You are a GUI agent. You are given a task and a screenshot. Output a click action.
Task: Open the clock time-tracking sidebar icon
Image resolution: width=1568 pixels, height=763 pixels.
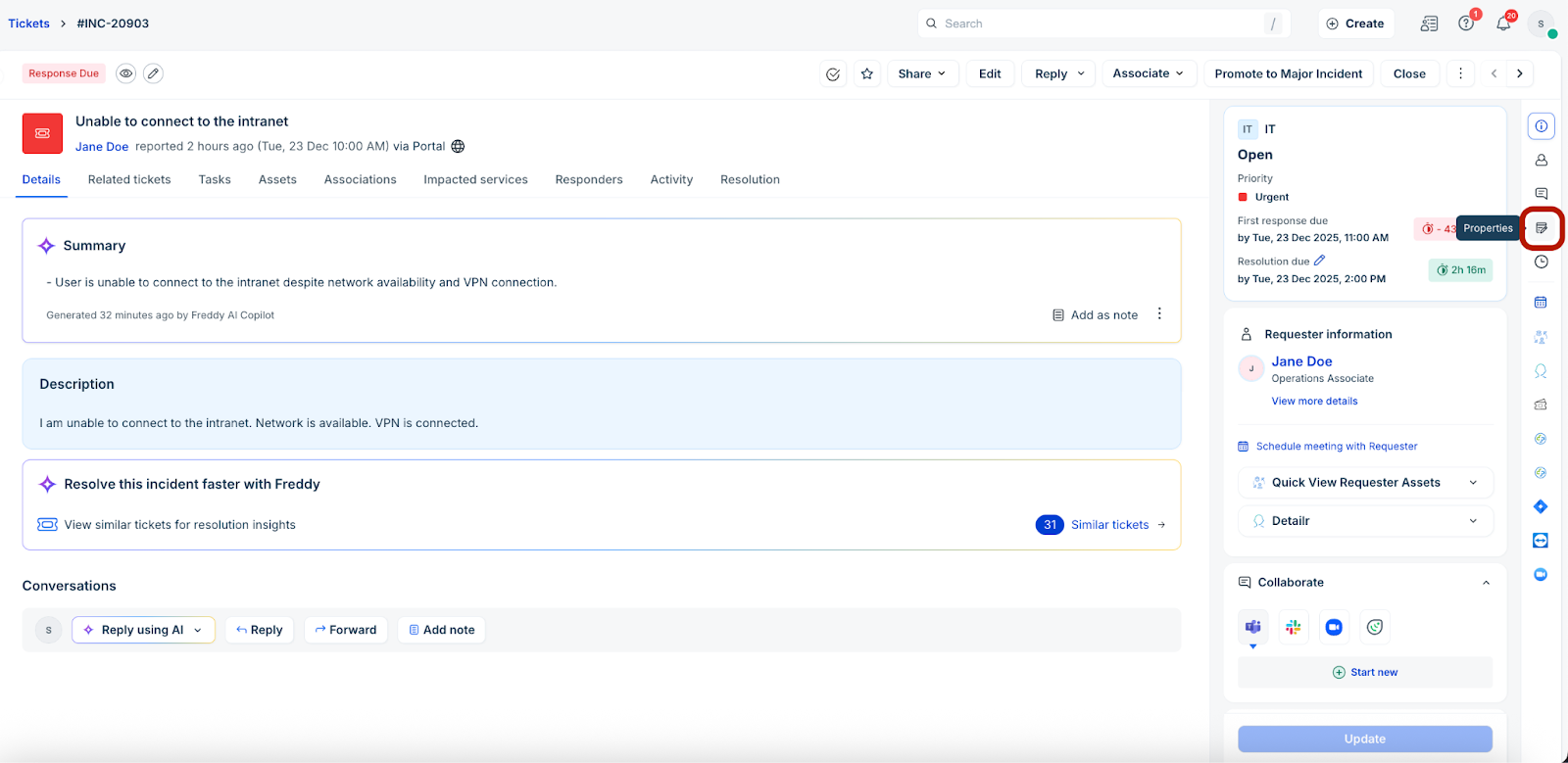point(1542,262)
